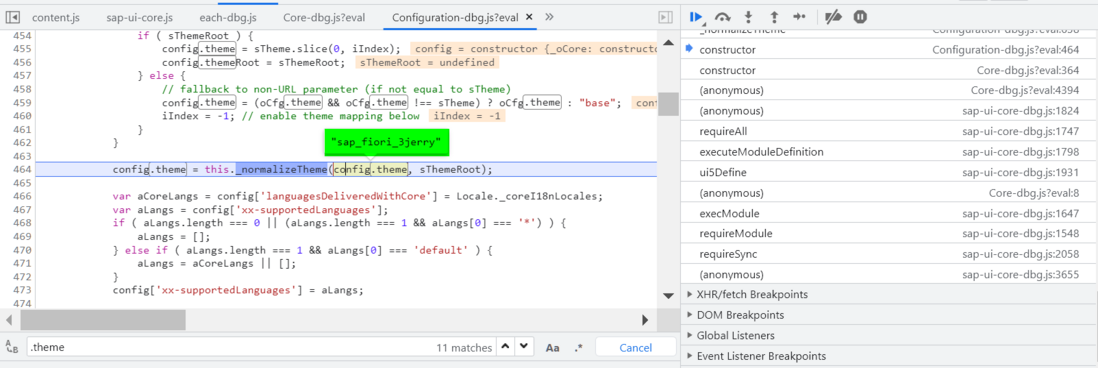Show more tabs with the double chevron
Screen dimensions: 1098x368
click(549, 17)
